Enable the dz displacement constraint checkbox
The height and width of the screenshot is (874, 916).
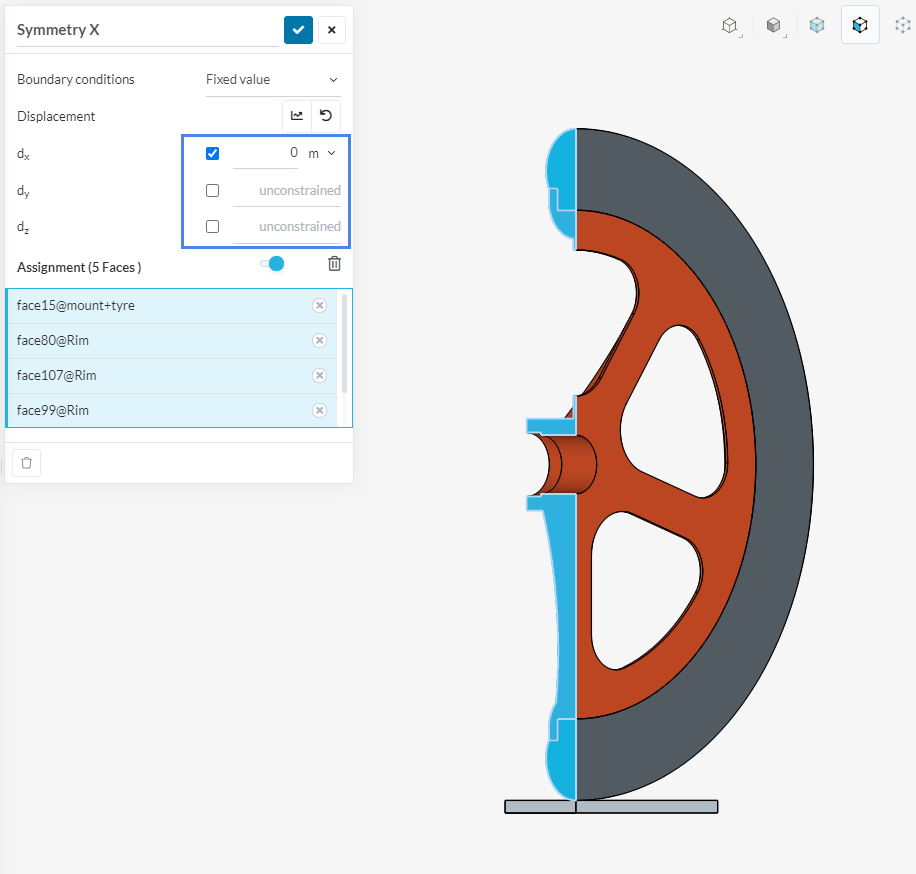212,226
